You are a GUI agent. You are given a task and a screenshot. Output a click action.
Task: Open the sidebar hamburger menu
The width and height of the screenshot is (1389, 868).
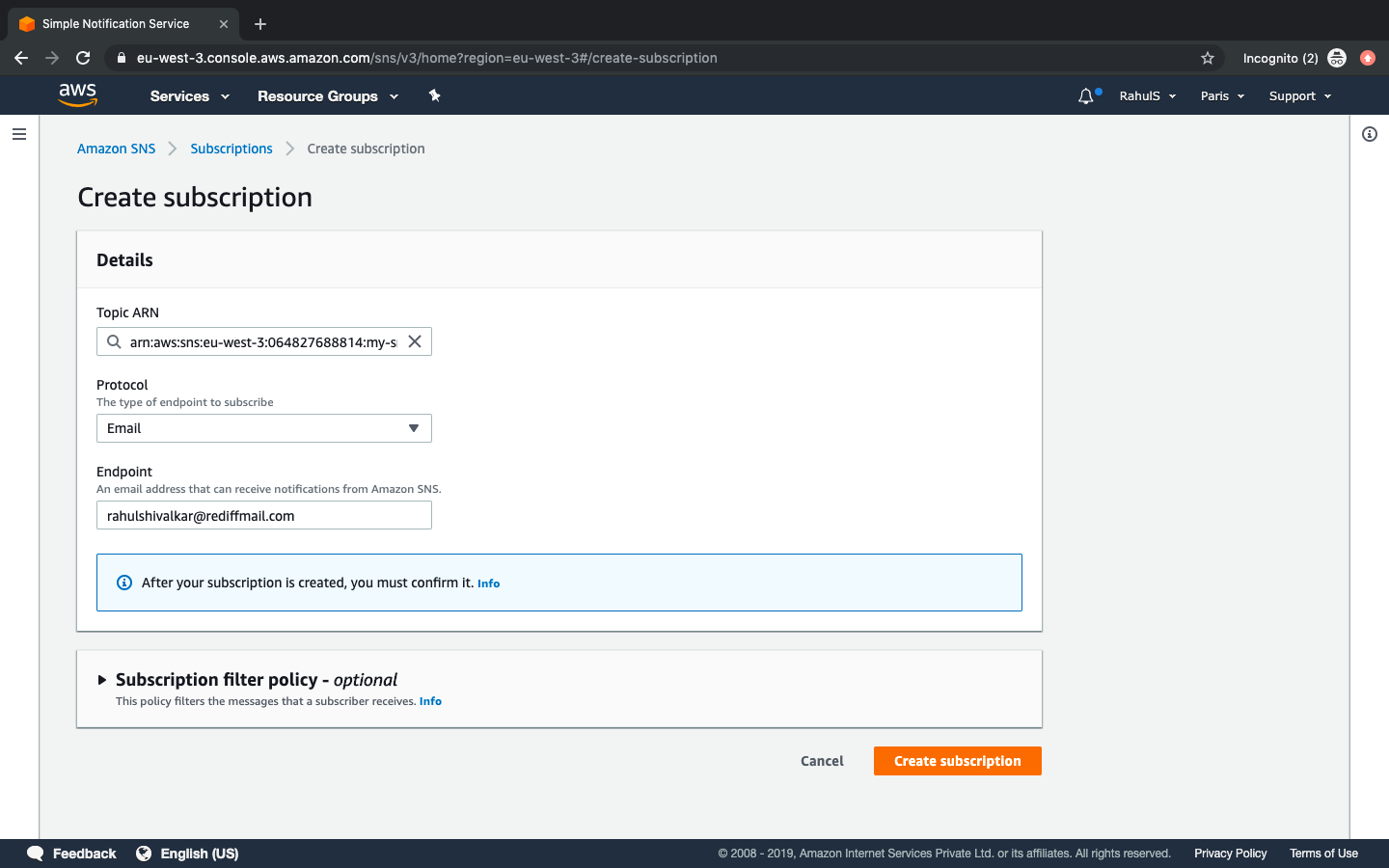pyautogui.click(x=19, y=134)
